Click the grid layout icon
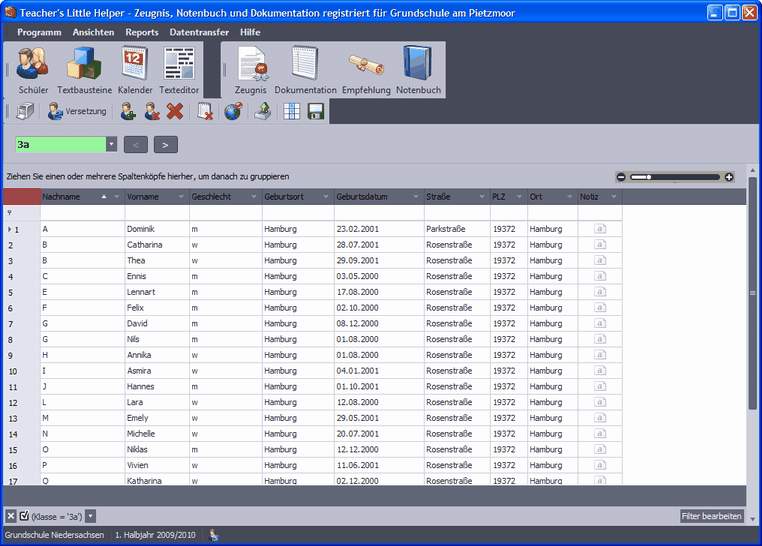 [x=292, y=111]
